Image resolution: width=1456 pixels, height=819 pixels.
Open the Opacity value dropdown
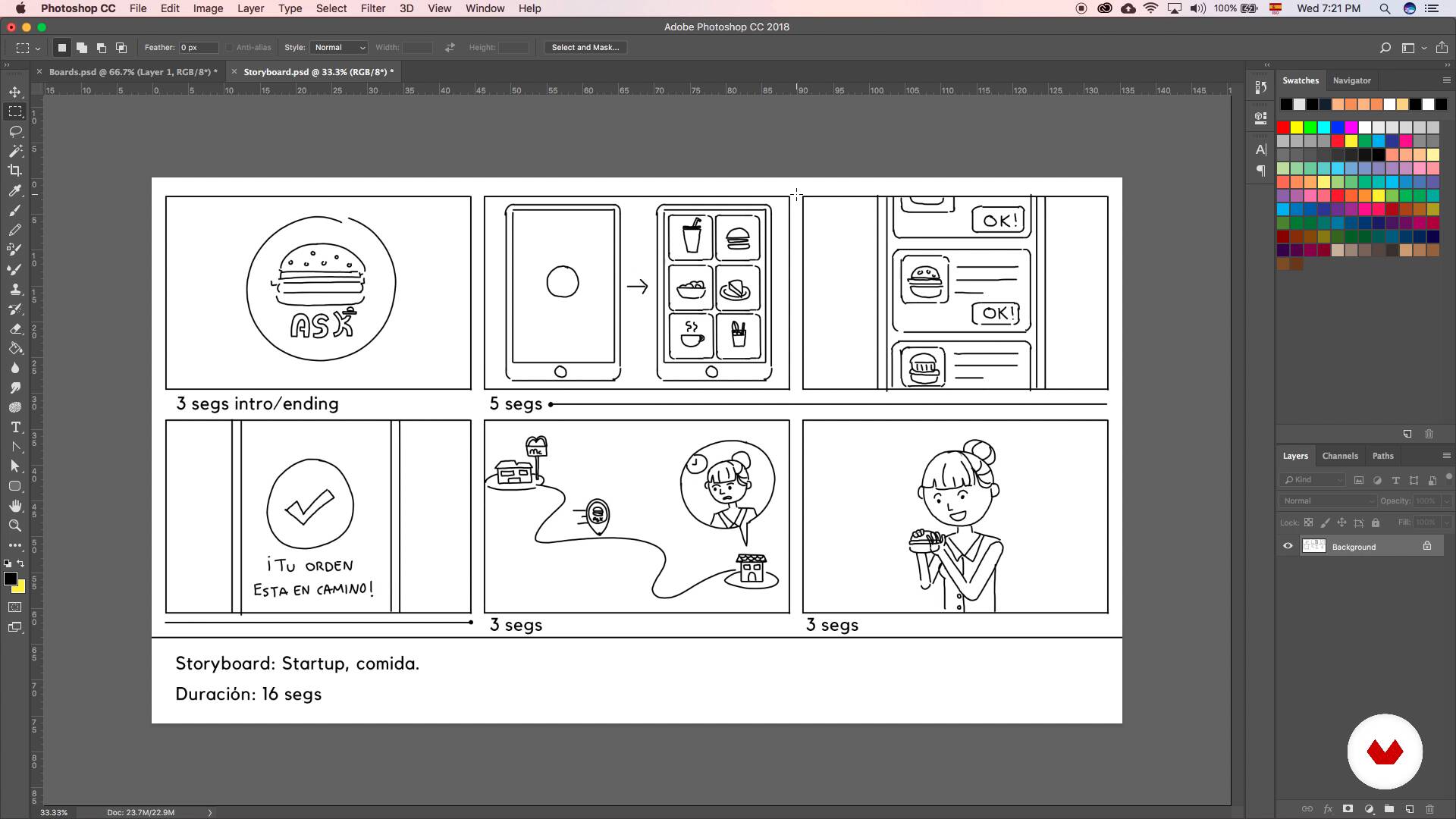coord(1446,500)
